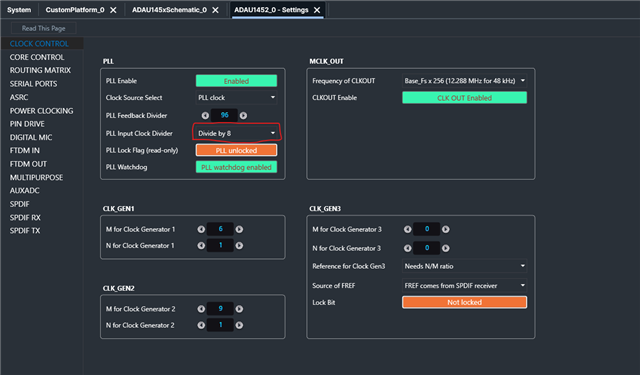Open FTDM IN settings page
Viewport: 640px width, 375px height.
tap(24, 150)
